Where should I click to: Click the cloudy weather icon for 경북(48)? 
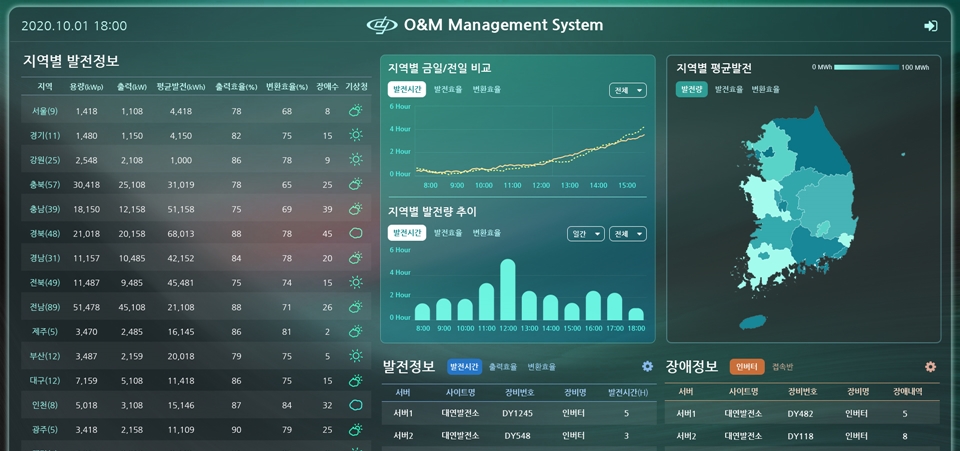click(355, 234)
